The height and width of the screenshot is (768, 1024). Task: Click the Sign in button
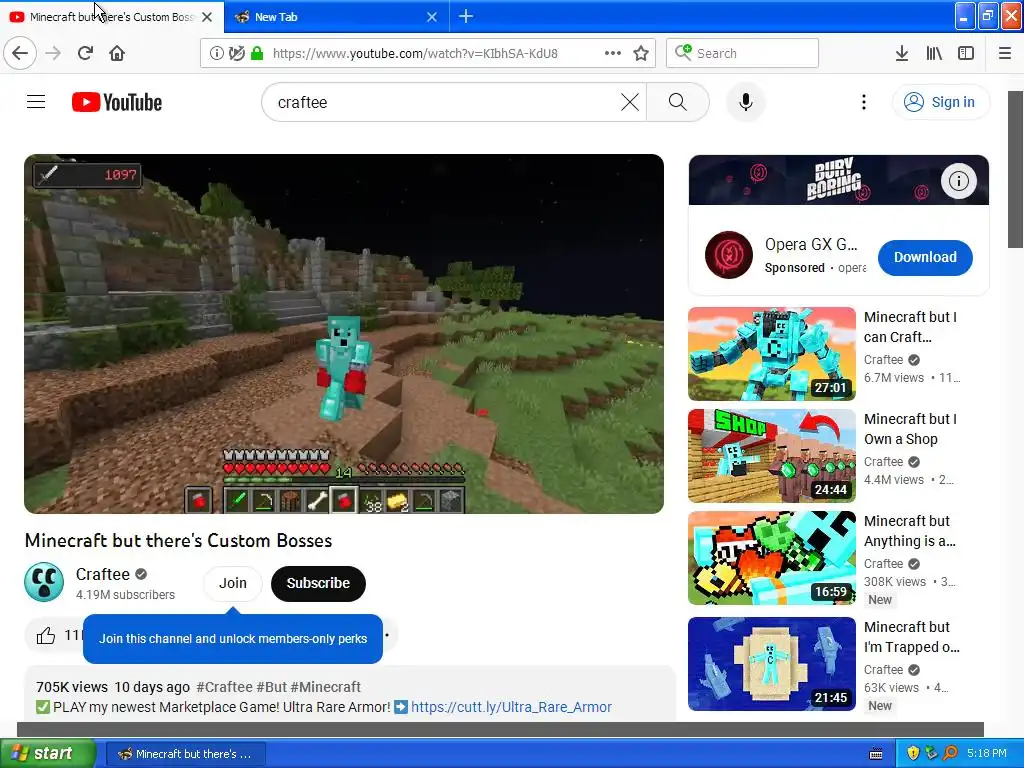pos(941,103)
